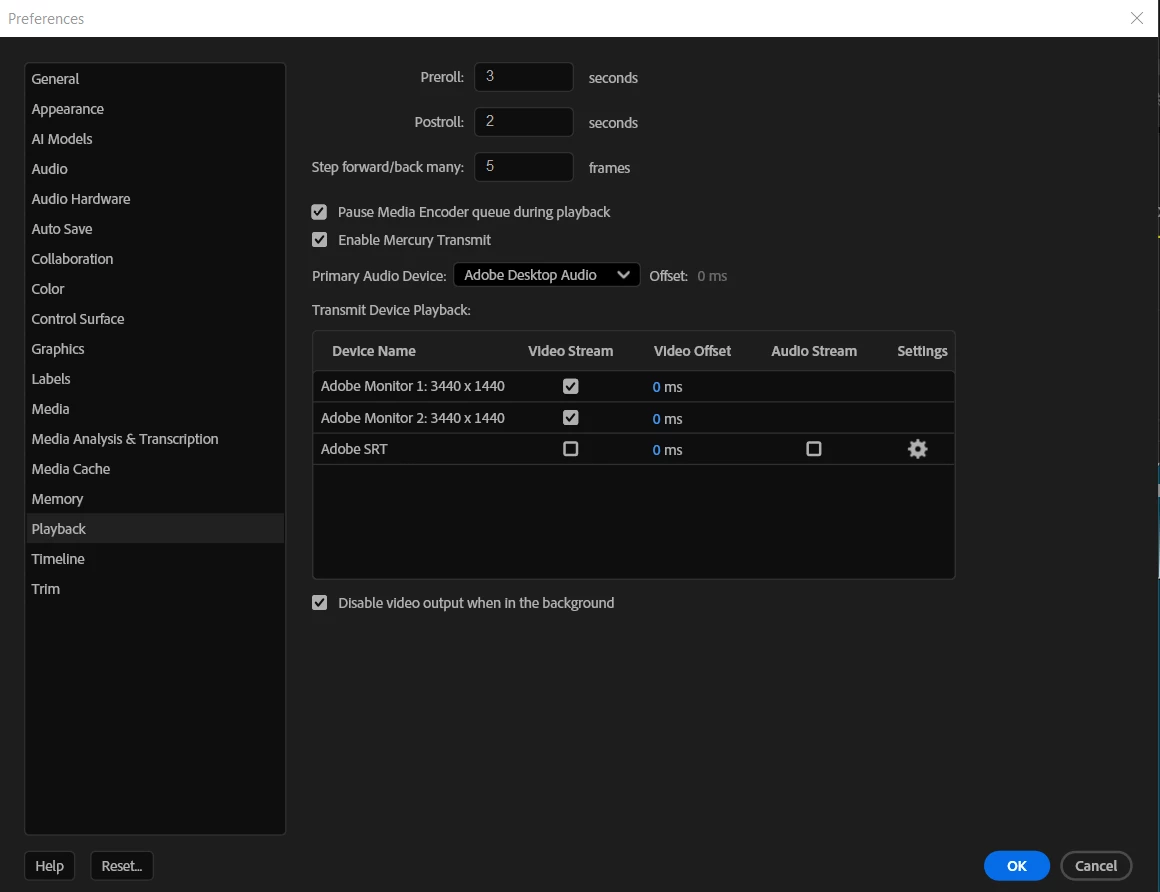Click the Video Offset column header
Viewport: 1160px width, 892px height.
pos(692,351)
